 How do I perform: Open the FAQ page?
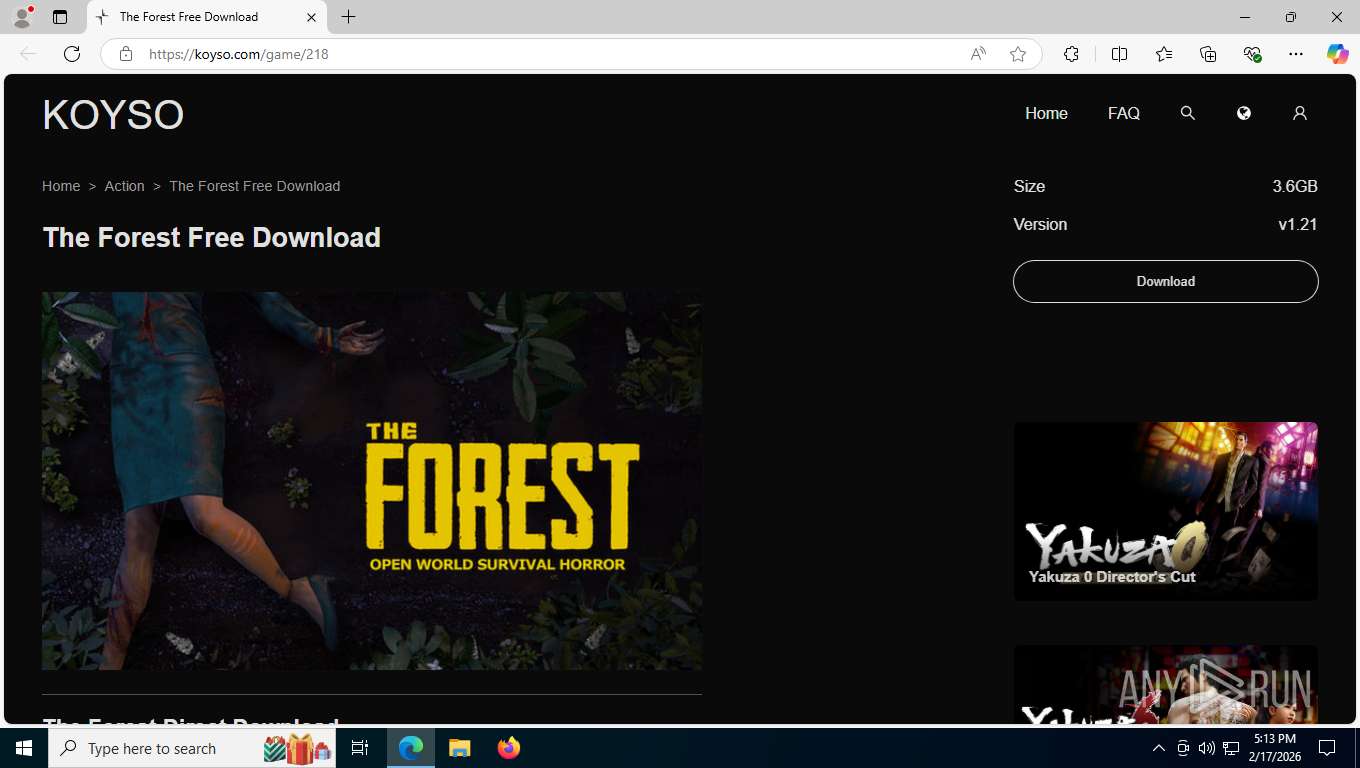(1124, 113)
